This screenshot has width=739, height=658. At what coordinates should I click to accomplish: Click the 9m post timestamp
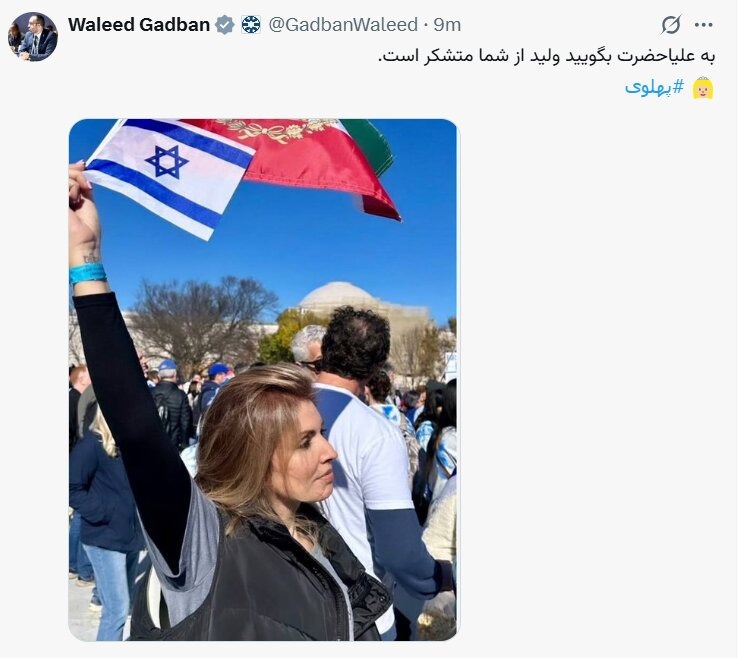[x=447, y=25]
